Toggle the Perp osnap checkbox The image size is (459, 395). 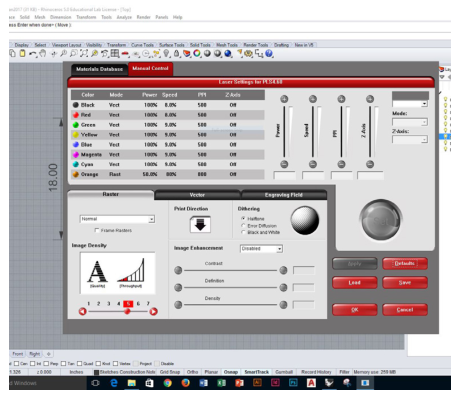click(x=46, y=363)
